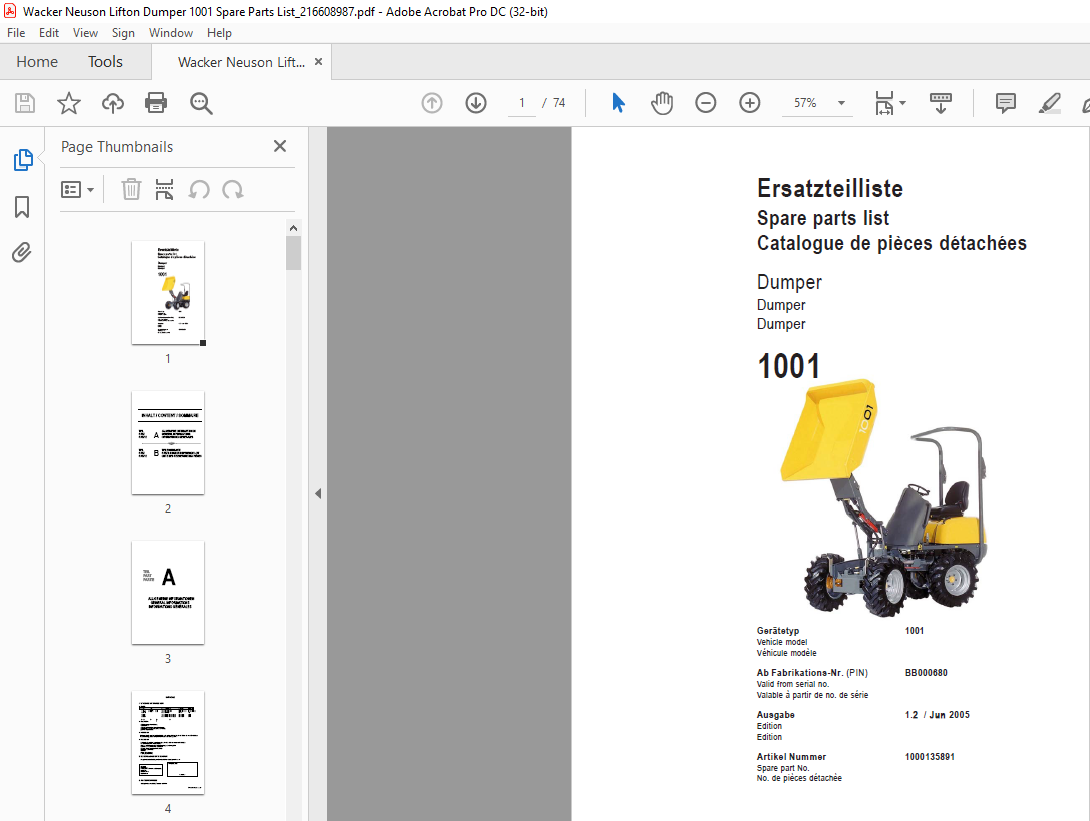Viewport: 1090px width, 821px height.
Task: Zoom in with plus icon
Action: [x=749, y=103]
